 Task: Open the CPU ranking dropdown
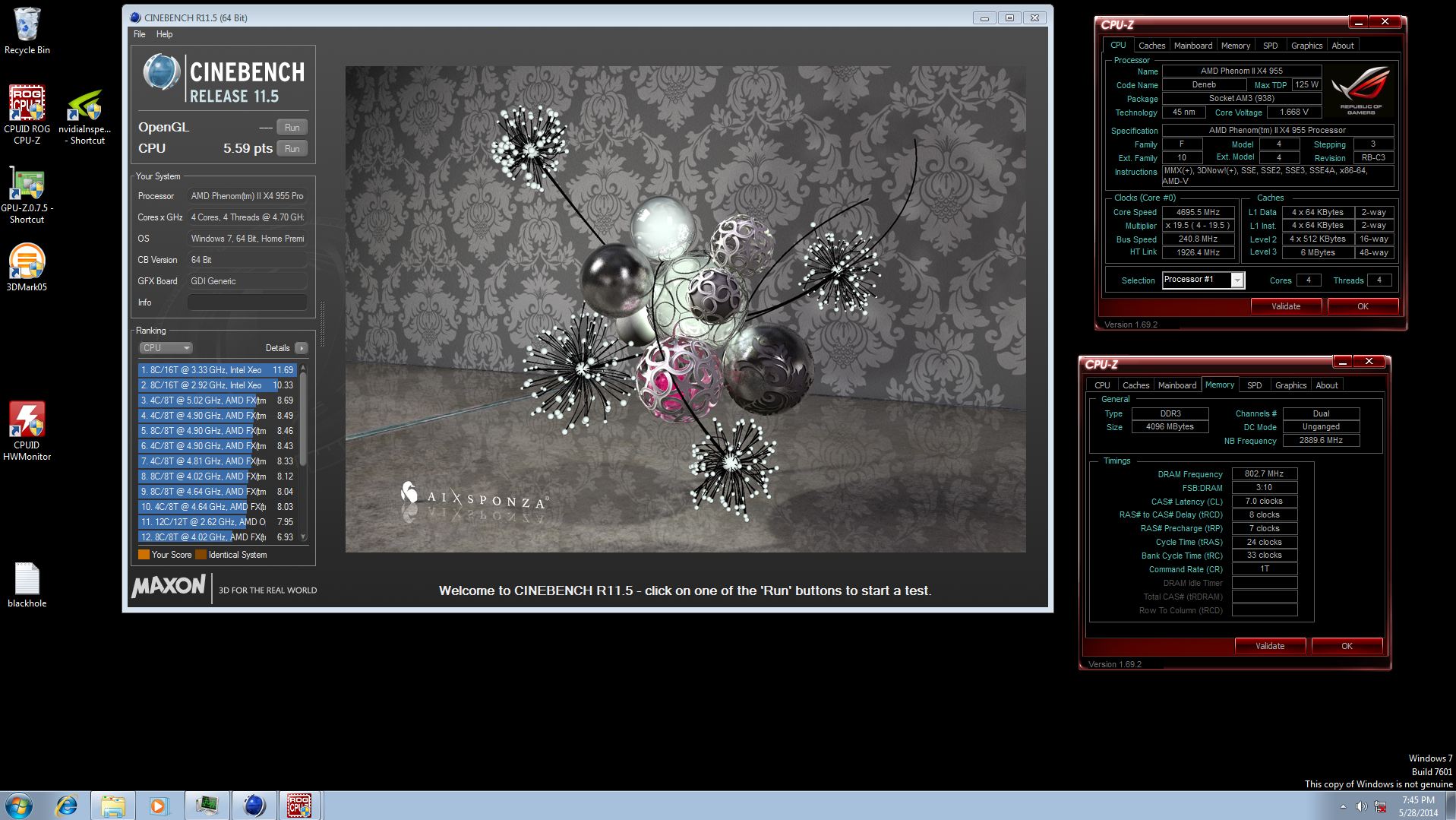click(166, 348)
